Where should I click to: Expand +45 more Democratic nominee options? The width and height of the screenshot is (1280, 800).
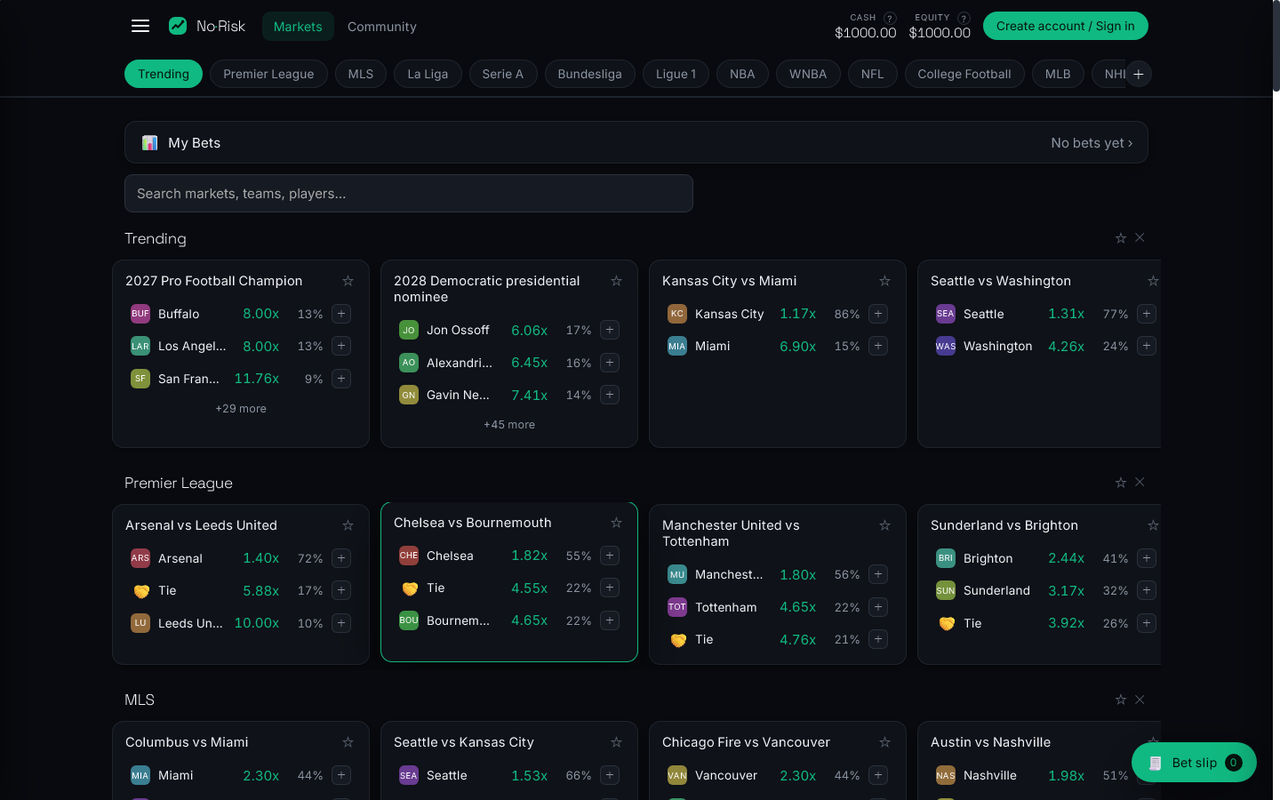pos(509,425)
